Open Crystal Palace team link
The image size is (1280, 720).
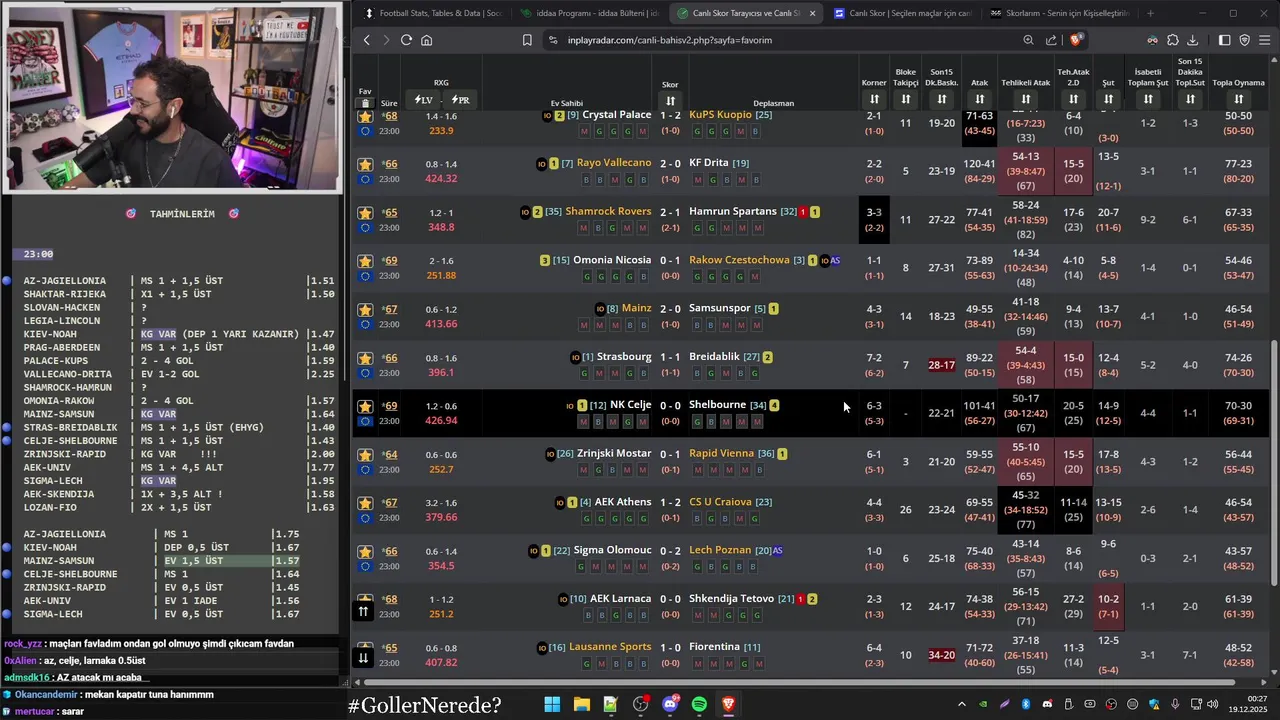coord(616,115)
